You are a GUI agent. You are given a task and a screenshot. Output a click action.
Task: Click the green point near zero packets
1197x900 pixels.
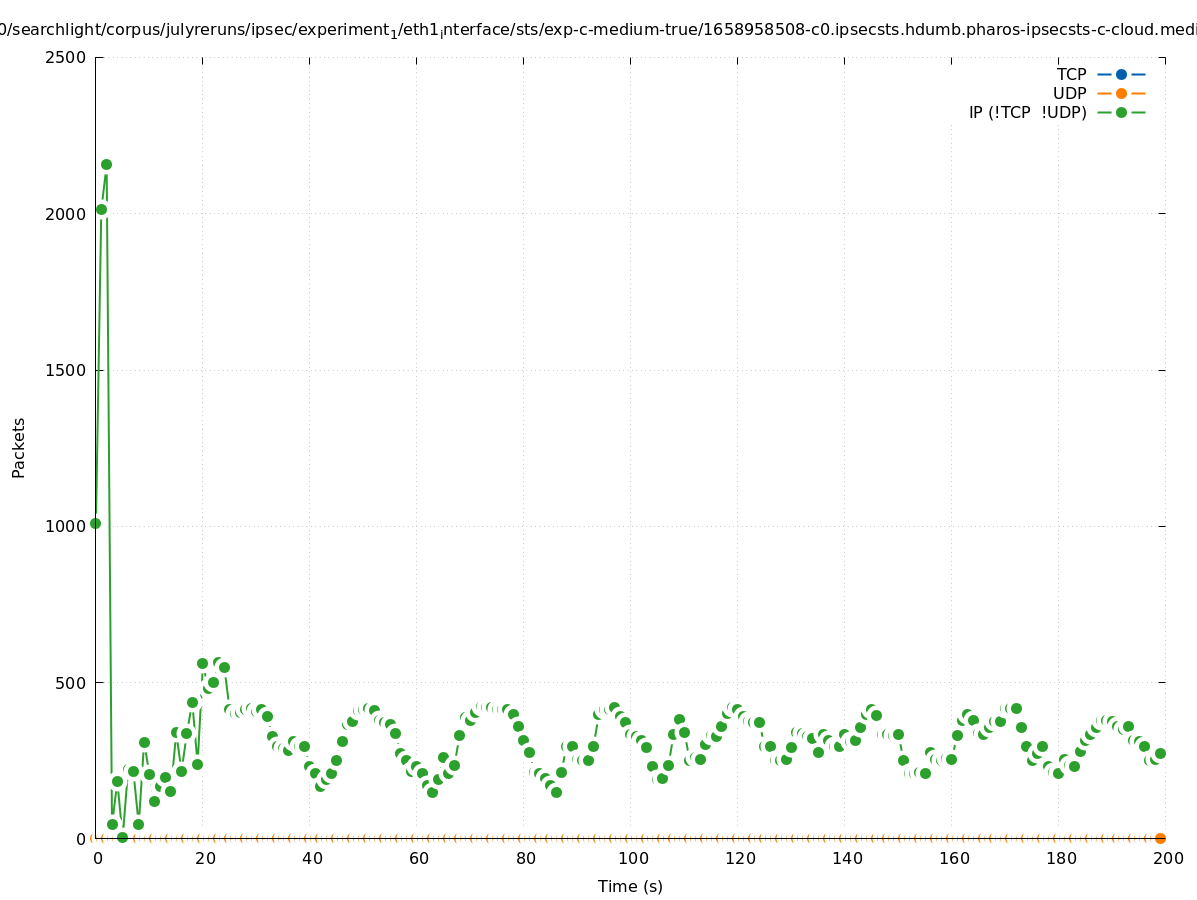pos(122,837)
